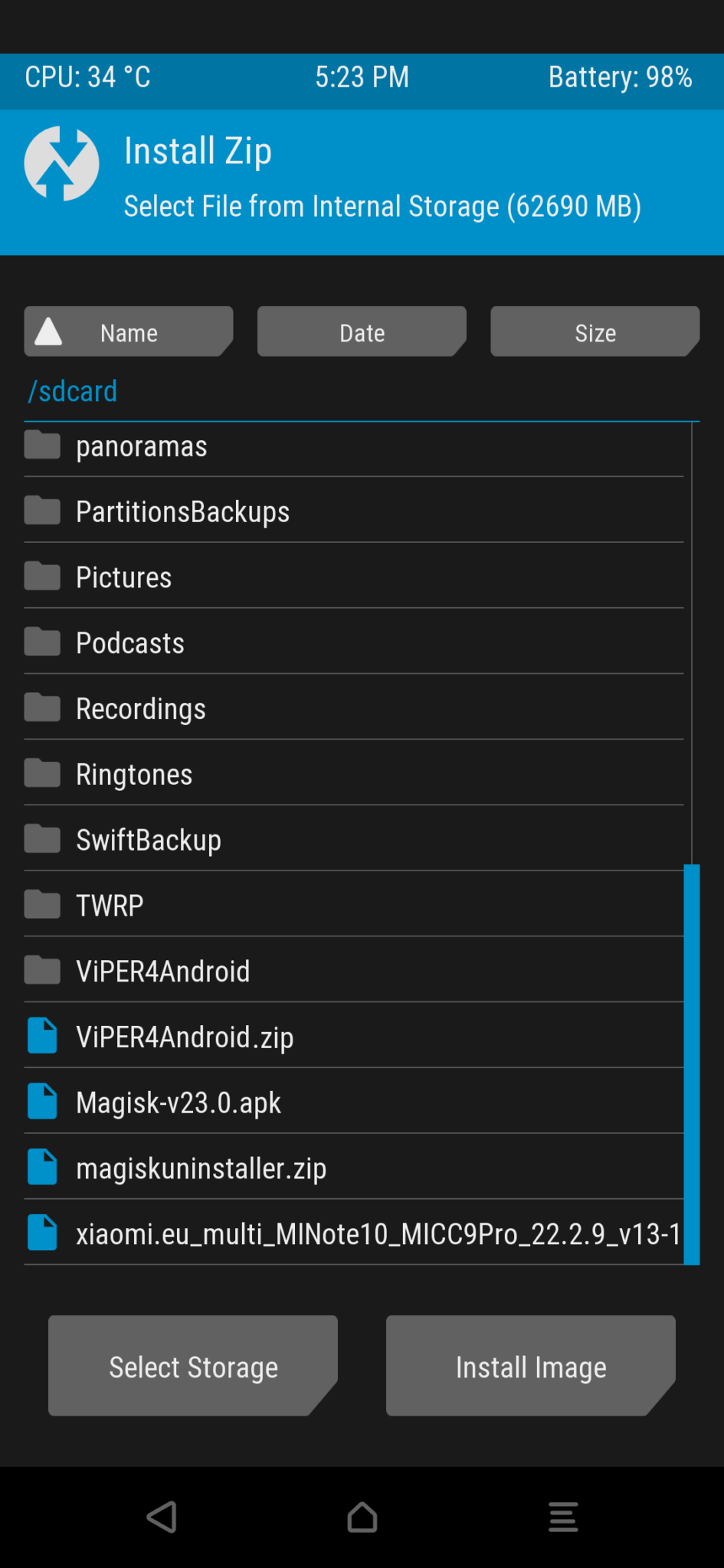Image resolution: width=724 pixels, height=1568 pixels.
Task: Click the blue file list scrollbar
Action: (x=691, y=1064)
